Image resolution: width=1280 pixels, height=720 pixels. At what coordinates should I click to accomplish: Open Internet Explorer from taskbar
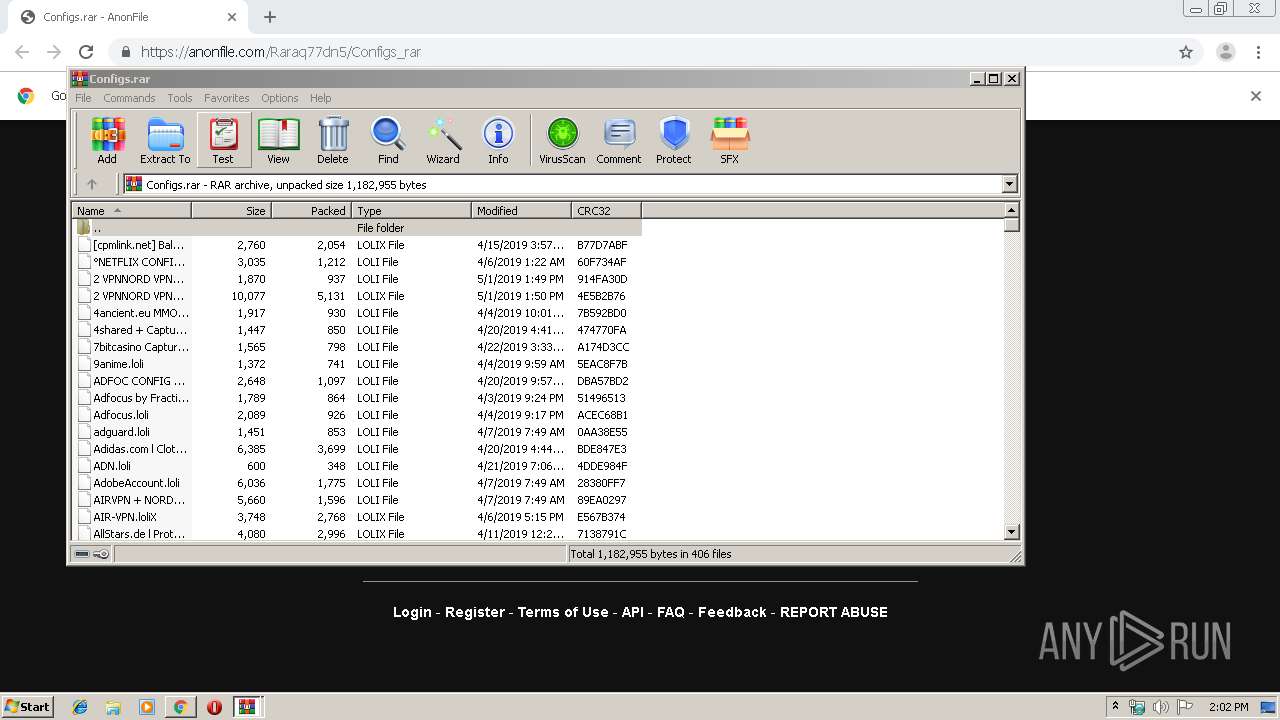(x=80, y=707)
